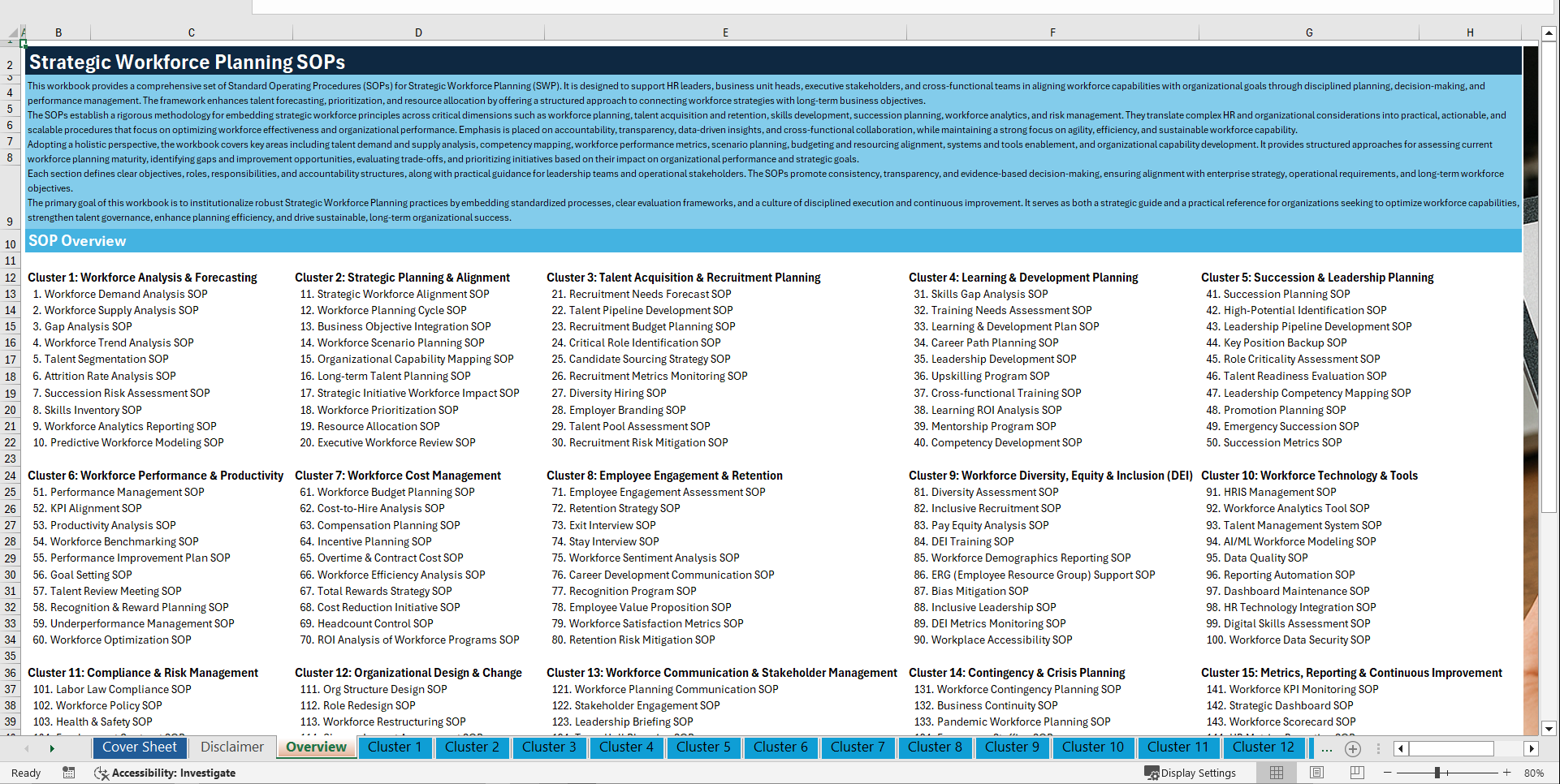Click previous sheet navigation arrow
The width and height of the screenshot is (1560, 784).
point(27,748)
